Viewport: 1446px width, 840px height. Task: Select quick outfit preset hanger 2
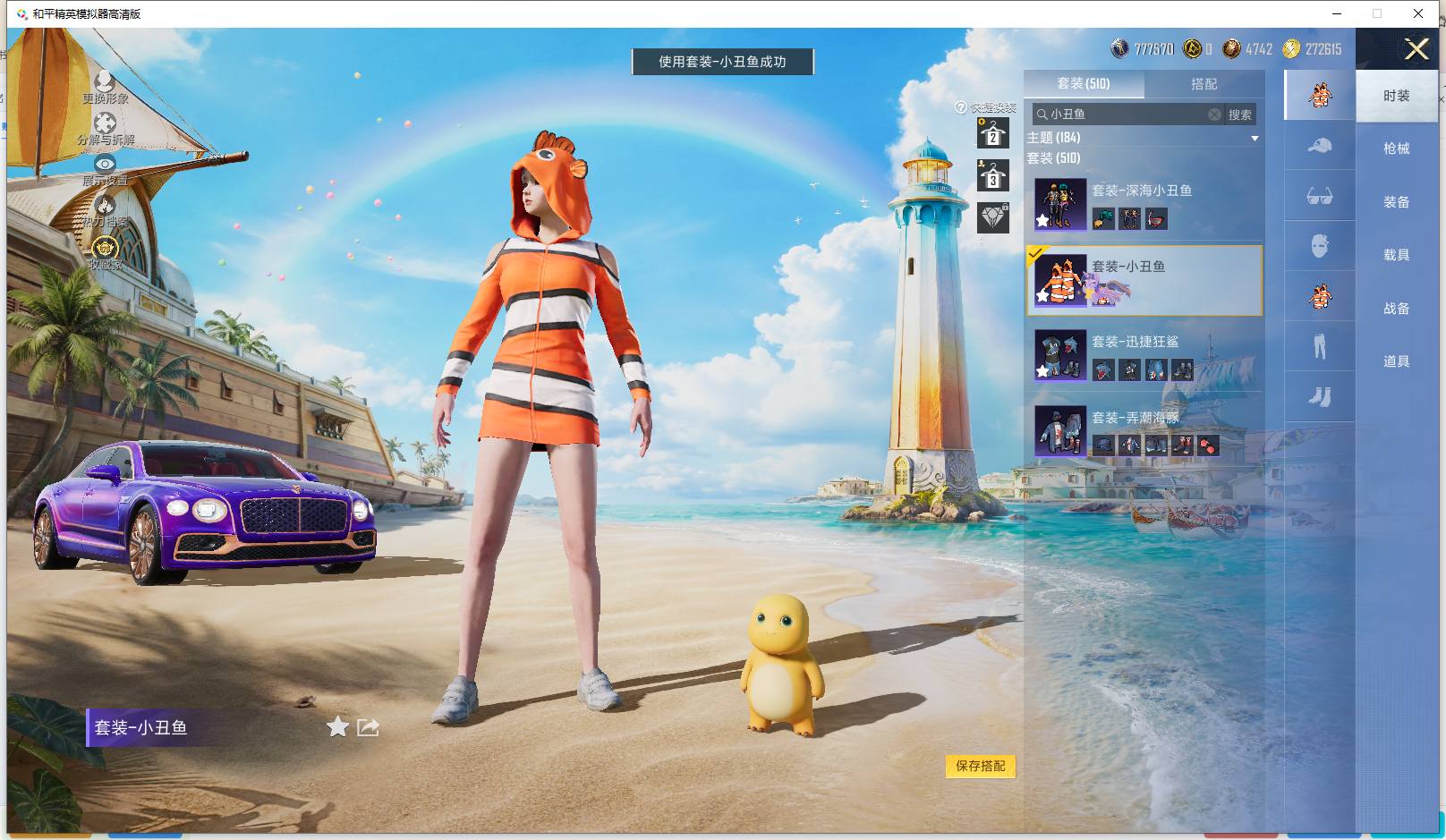(992, 133)
